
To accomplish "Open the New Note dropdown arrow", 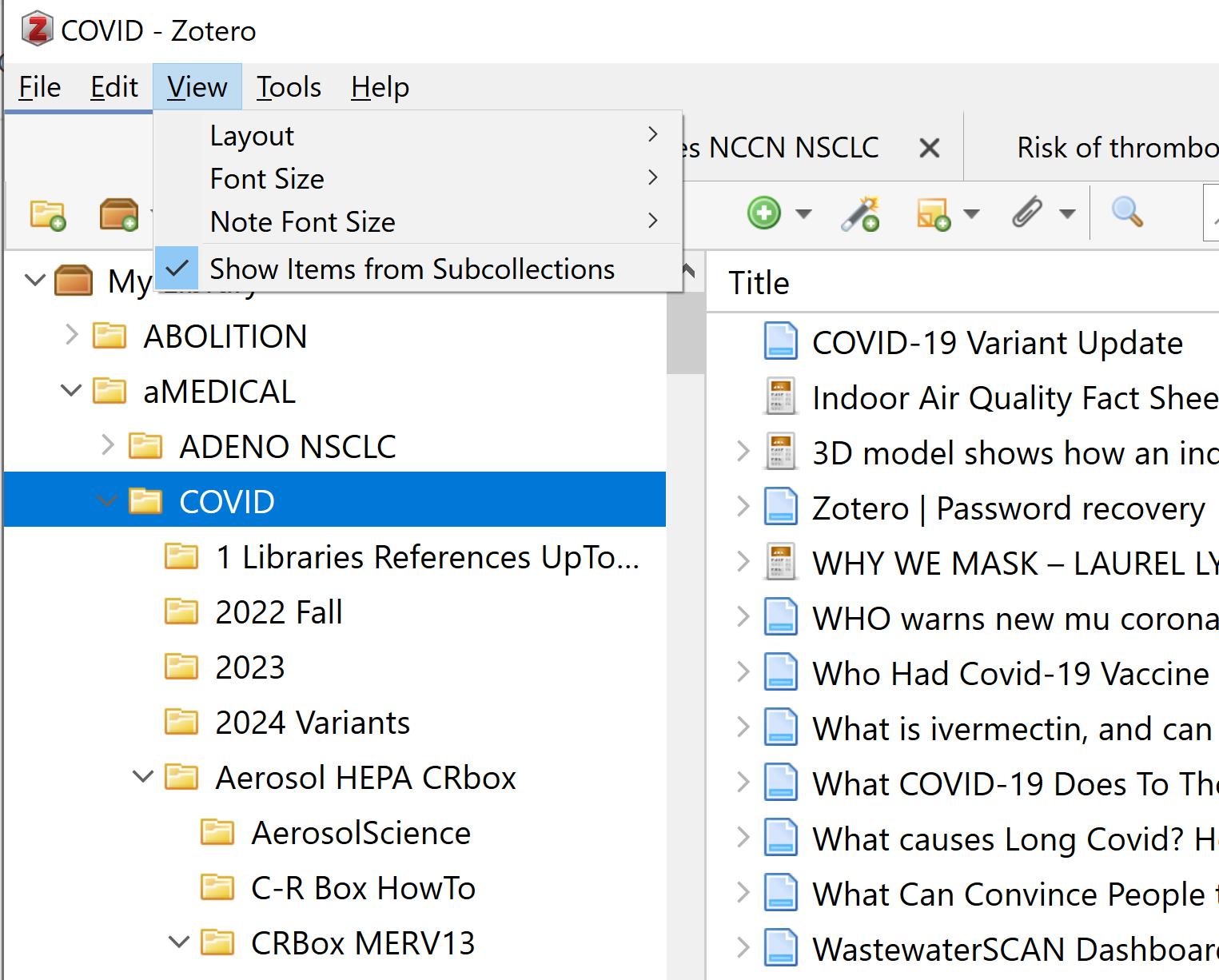I will point(972,213).
